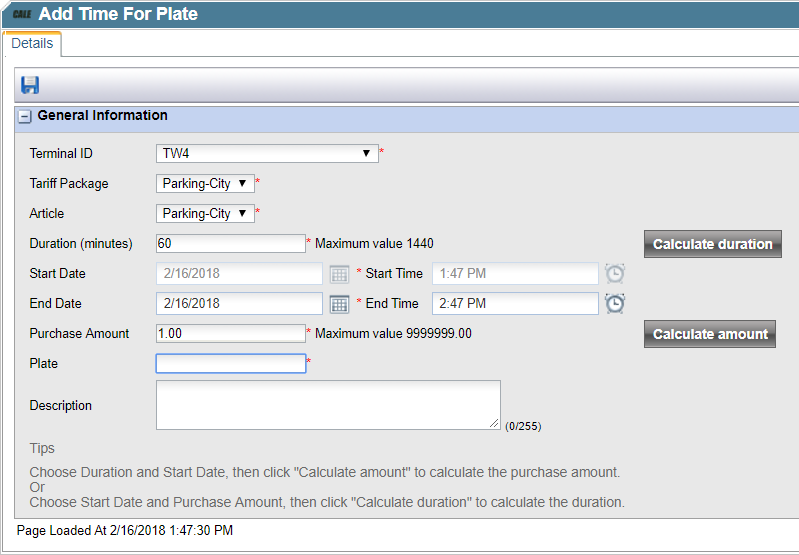Viewport: 799px width, 555px height.
Task: Focus the Duration (minutes) input field
Action: tap(230, 244)
